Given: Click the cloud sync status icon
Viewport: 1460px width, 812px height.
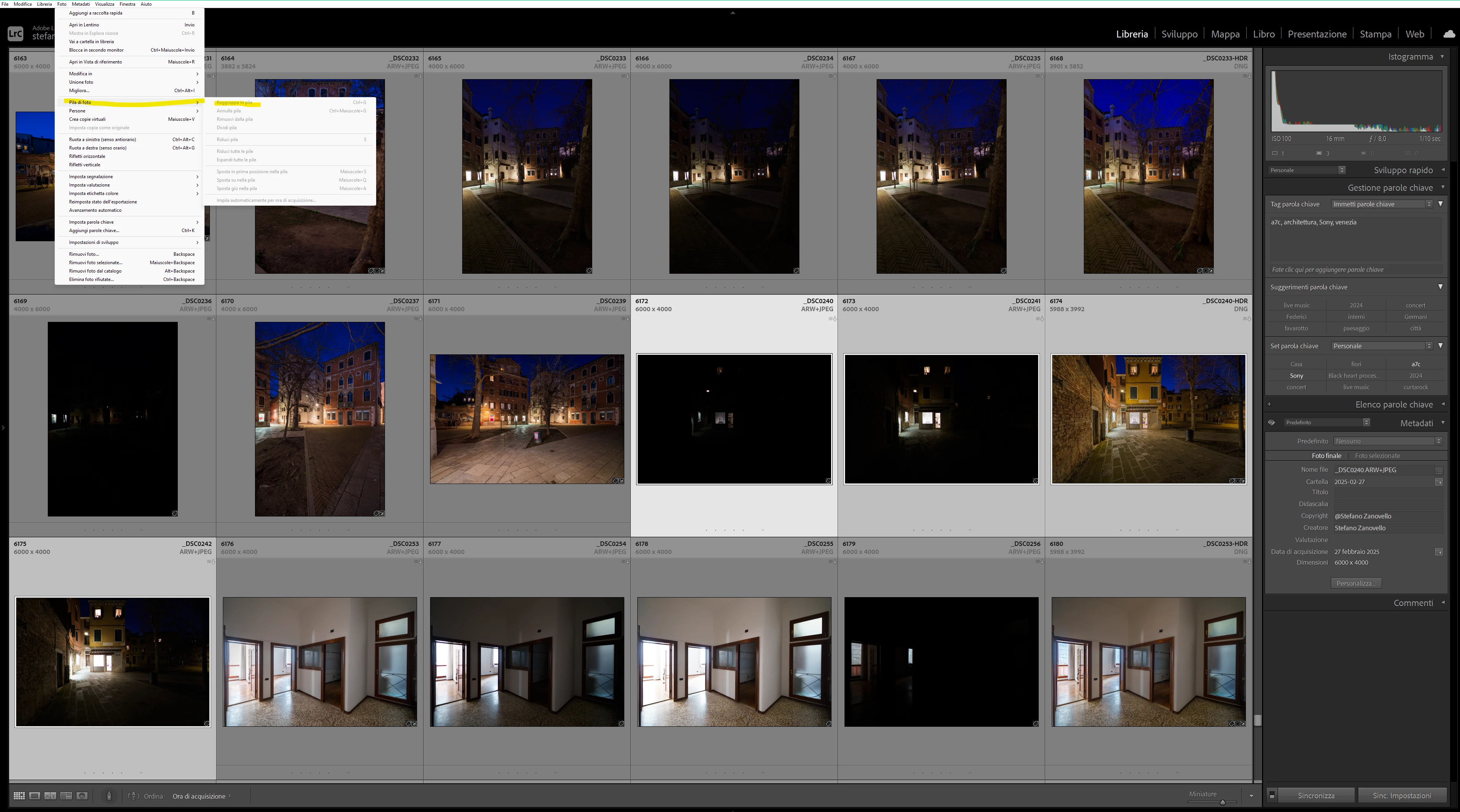Looking at the screenshot, I should (x=1449, y=34).
